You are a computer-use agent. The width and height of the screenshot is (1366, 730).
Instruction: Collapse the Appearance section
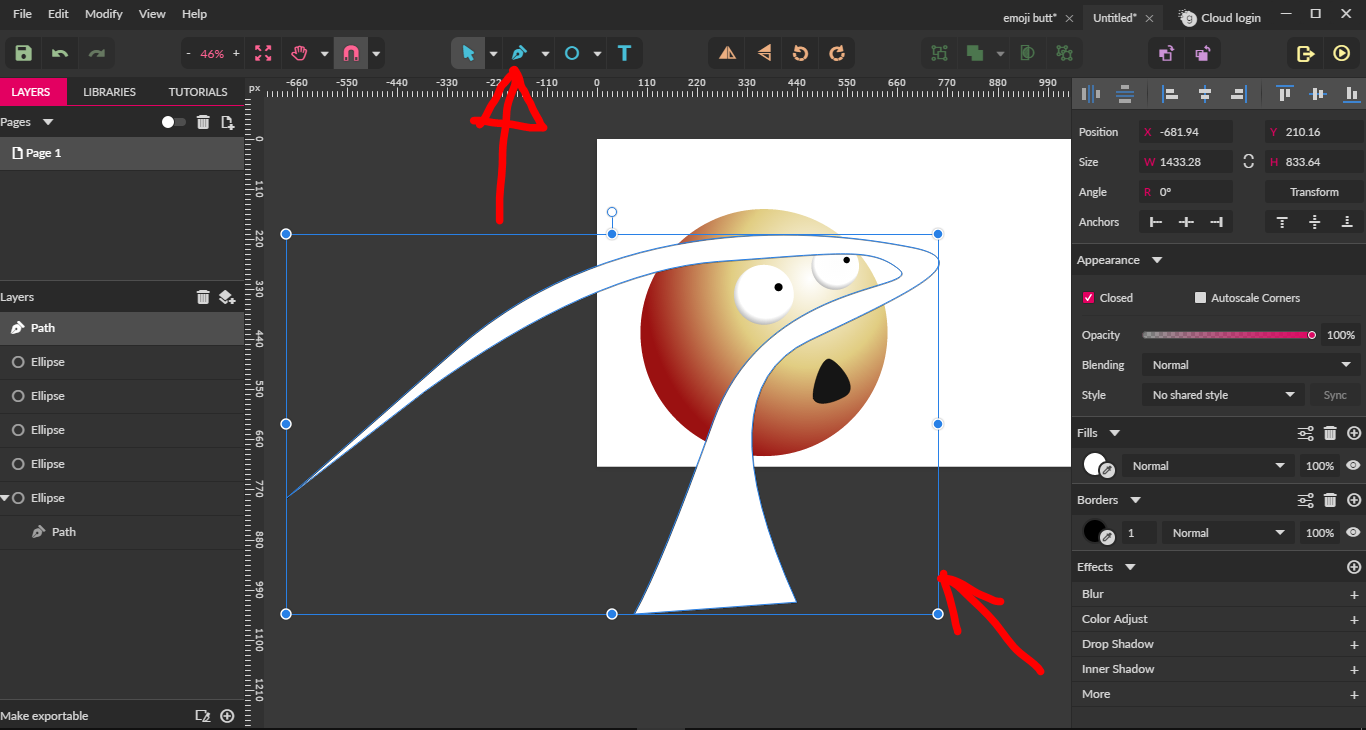click(1157, 260)
